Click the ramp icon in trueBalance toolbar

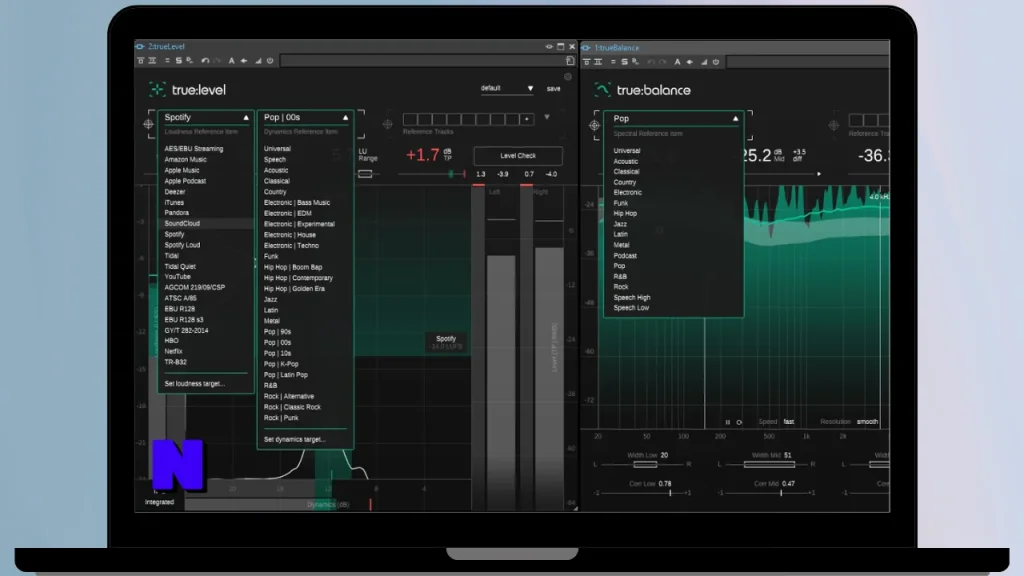(704, 62)
